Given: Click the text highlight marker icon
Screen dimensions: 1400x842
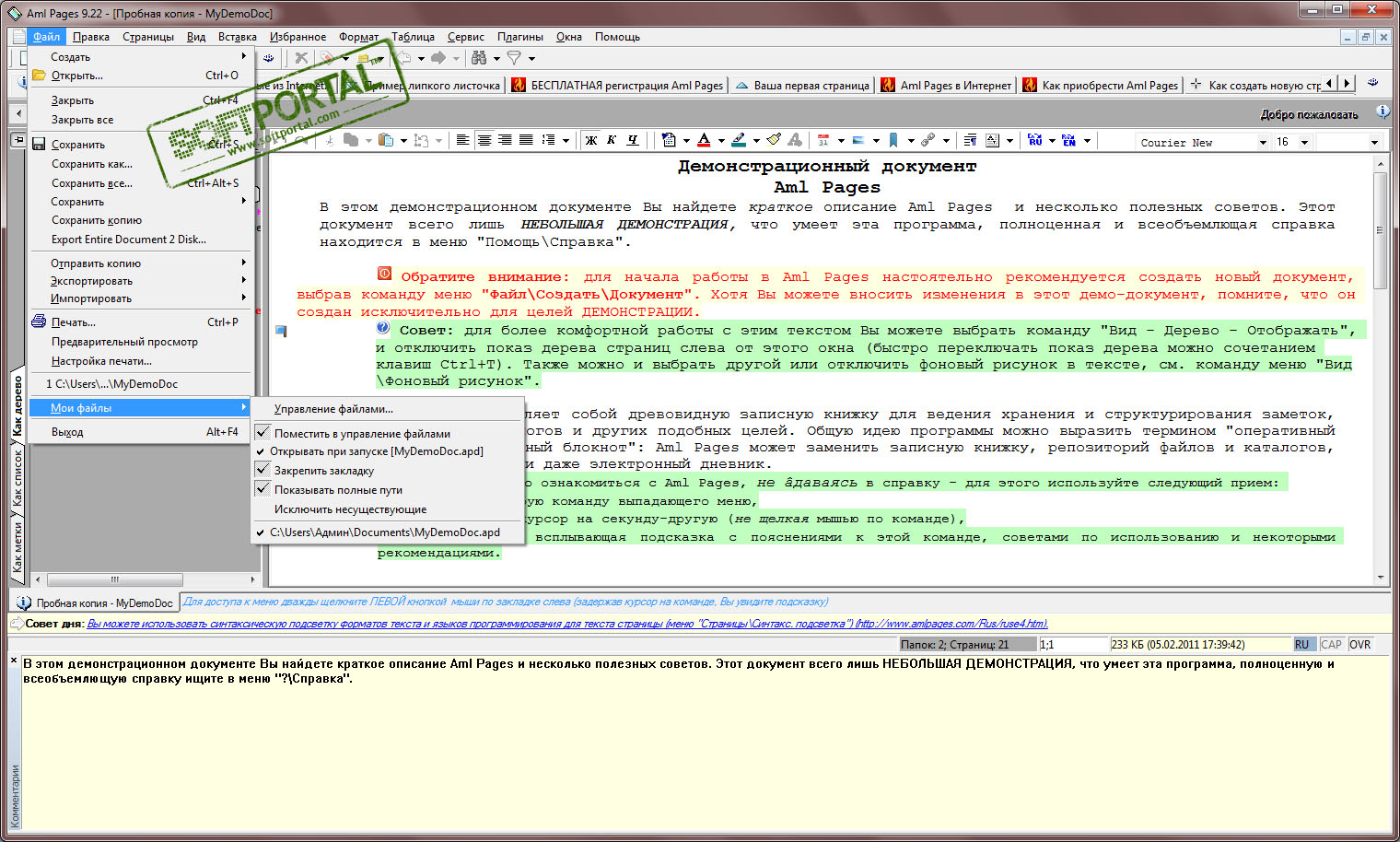Looking at the screenshot, I should point(739,140).
